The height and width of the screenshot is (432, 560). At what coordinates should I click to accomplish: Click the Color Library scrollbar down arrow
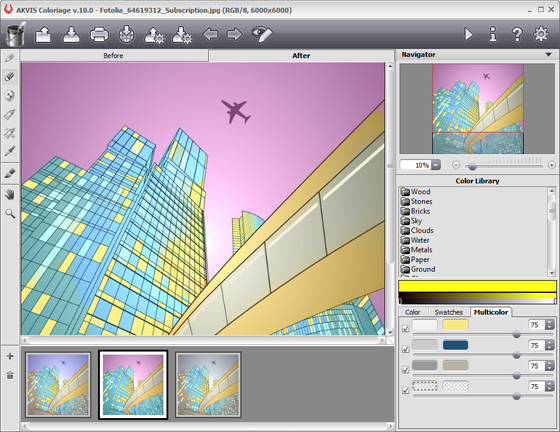pyautogui.click(x=551, y=273)
